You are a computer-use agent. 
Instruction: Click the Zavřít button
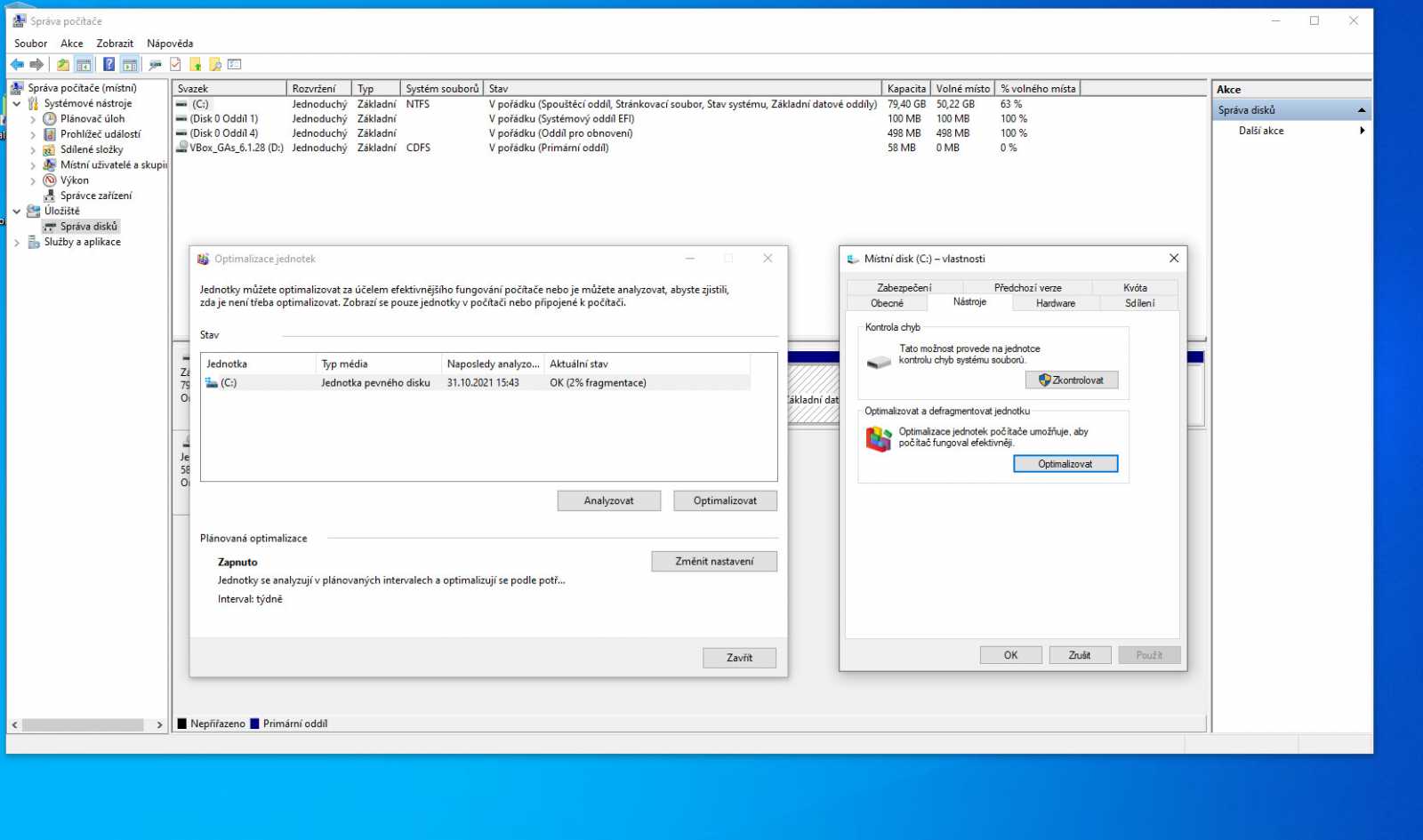(x=739, y=658)
